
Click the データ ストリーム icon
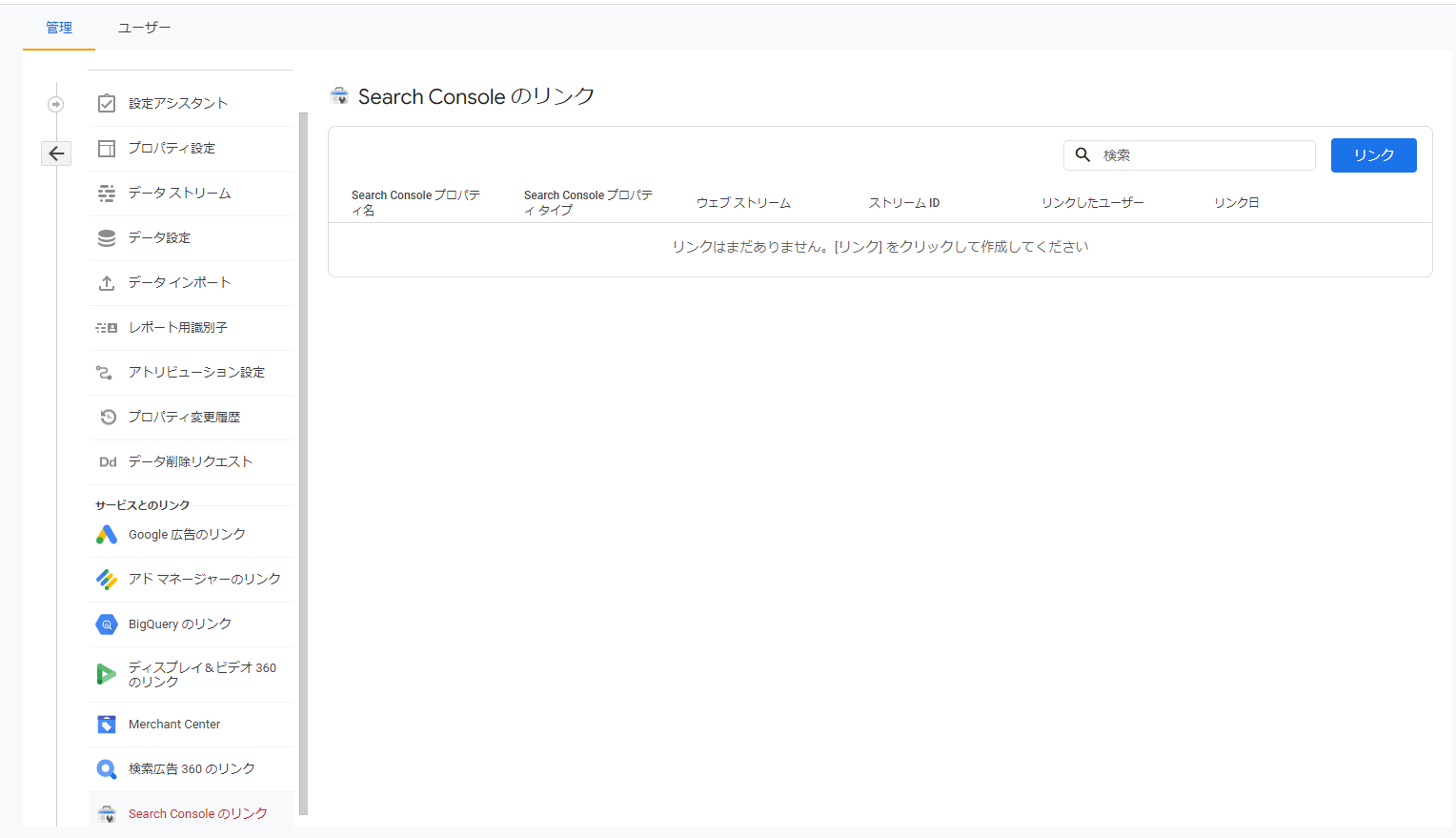107,193
